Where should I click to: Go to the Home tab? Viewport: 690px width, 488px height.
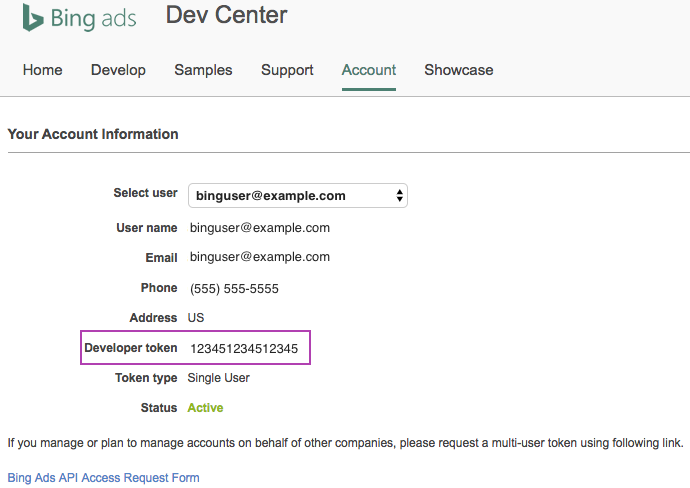[42, 70]
